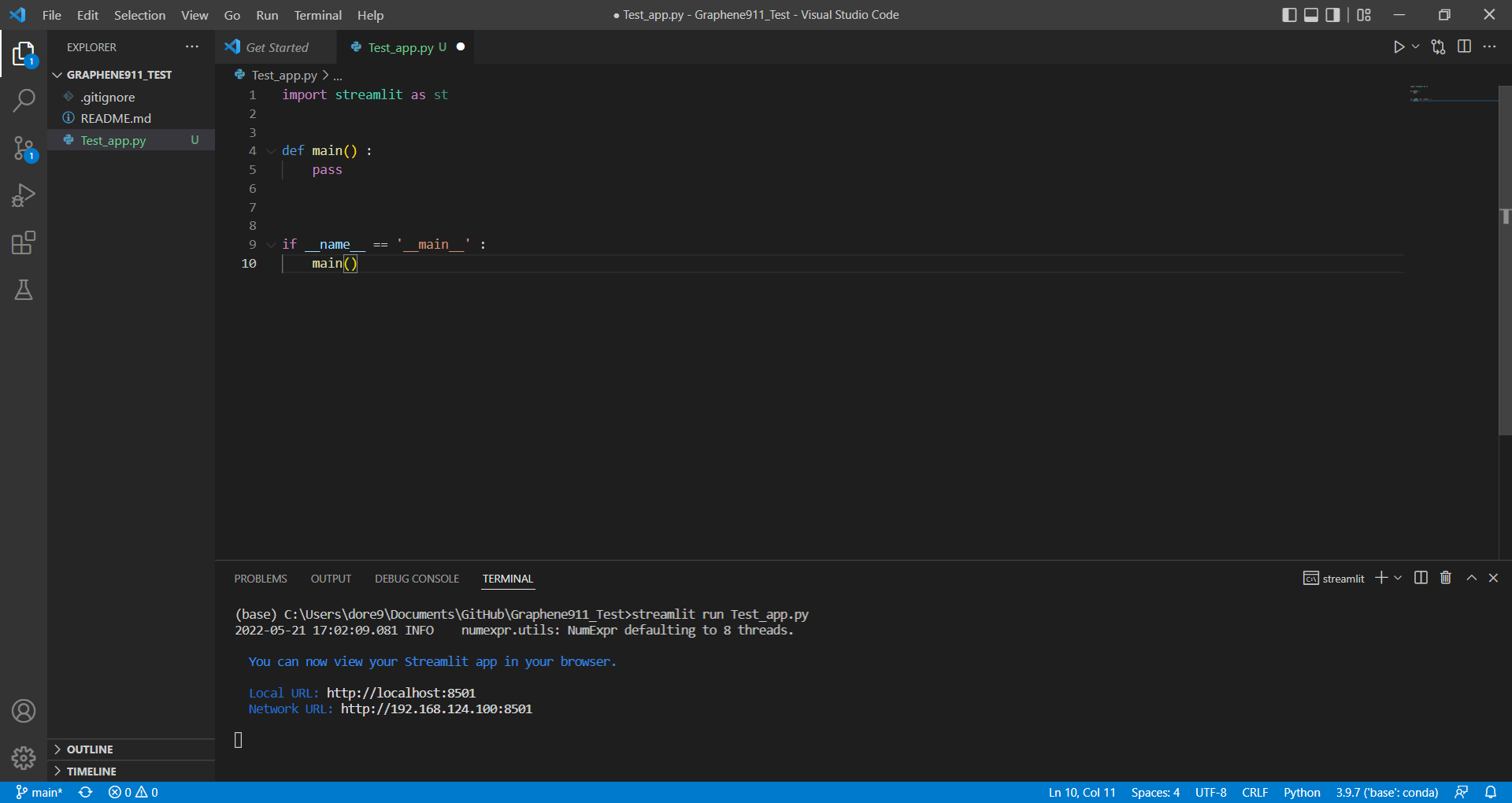1512x803 pixels.
Task: Open editor More Actions ellipsis
Action: 1489,47
